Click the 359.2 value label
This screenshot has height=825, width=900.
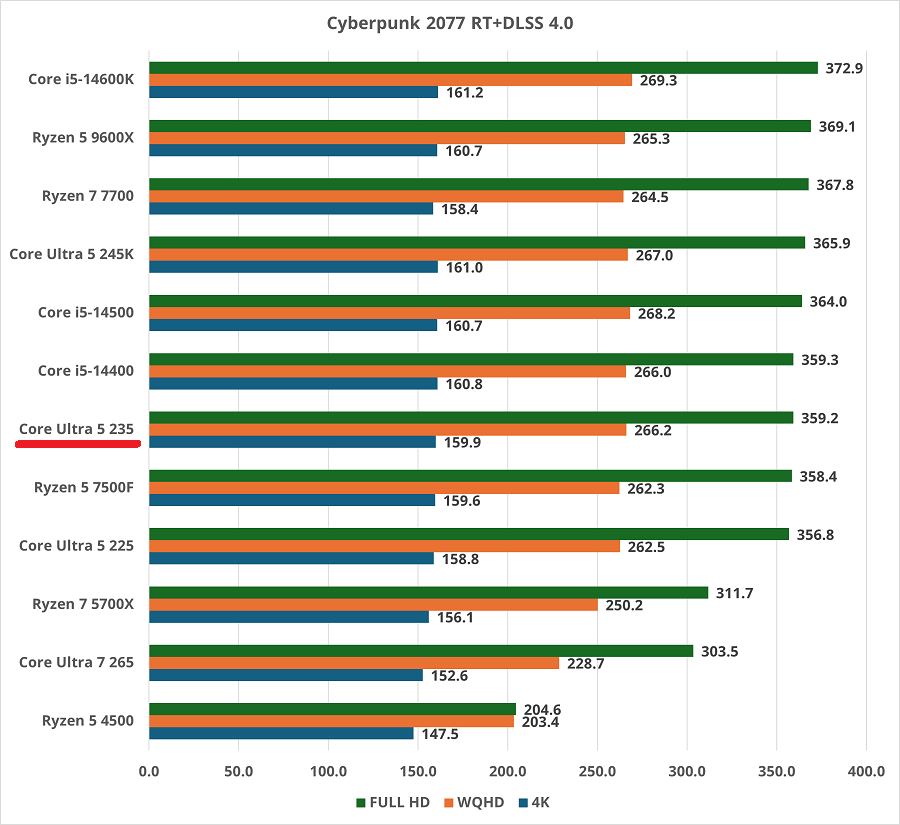820,419
